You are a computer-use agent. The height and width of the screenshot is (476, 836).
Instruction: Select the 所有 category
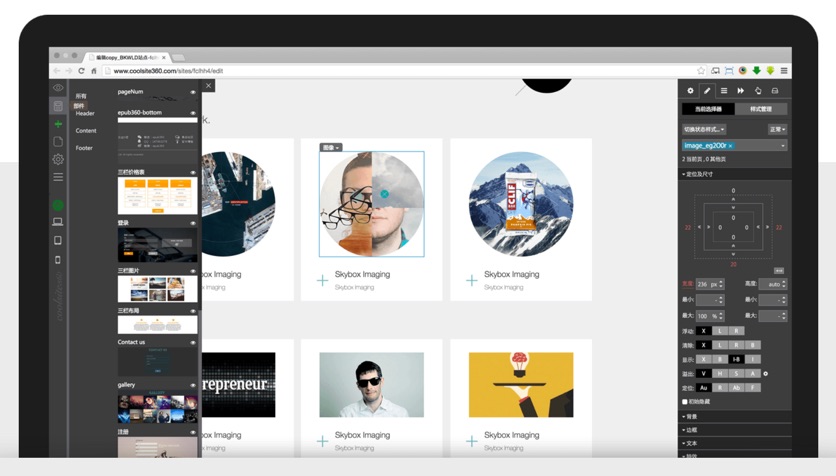point(81,96)
